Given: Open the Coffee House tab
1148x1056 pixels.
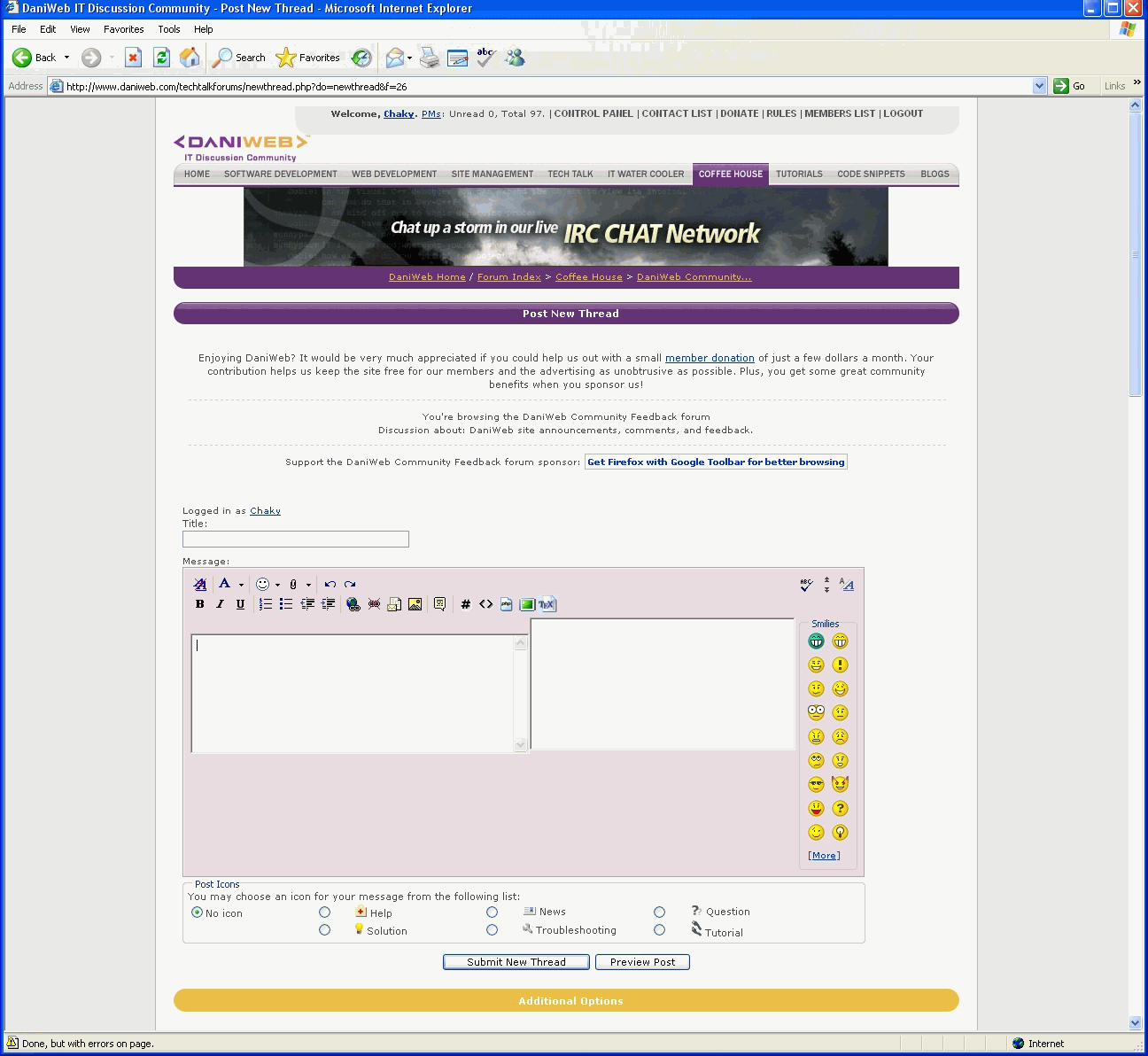Looking at the screenshot, I should [x=731, y=175].
